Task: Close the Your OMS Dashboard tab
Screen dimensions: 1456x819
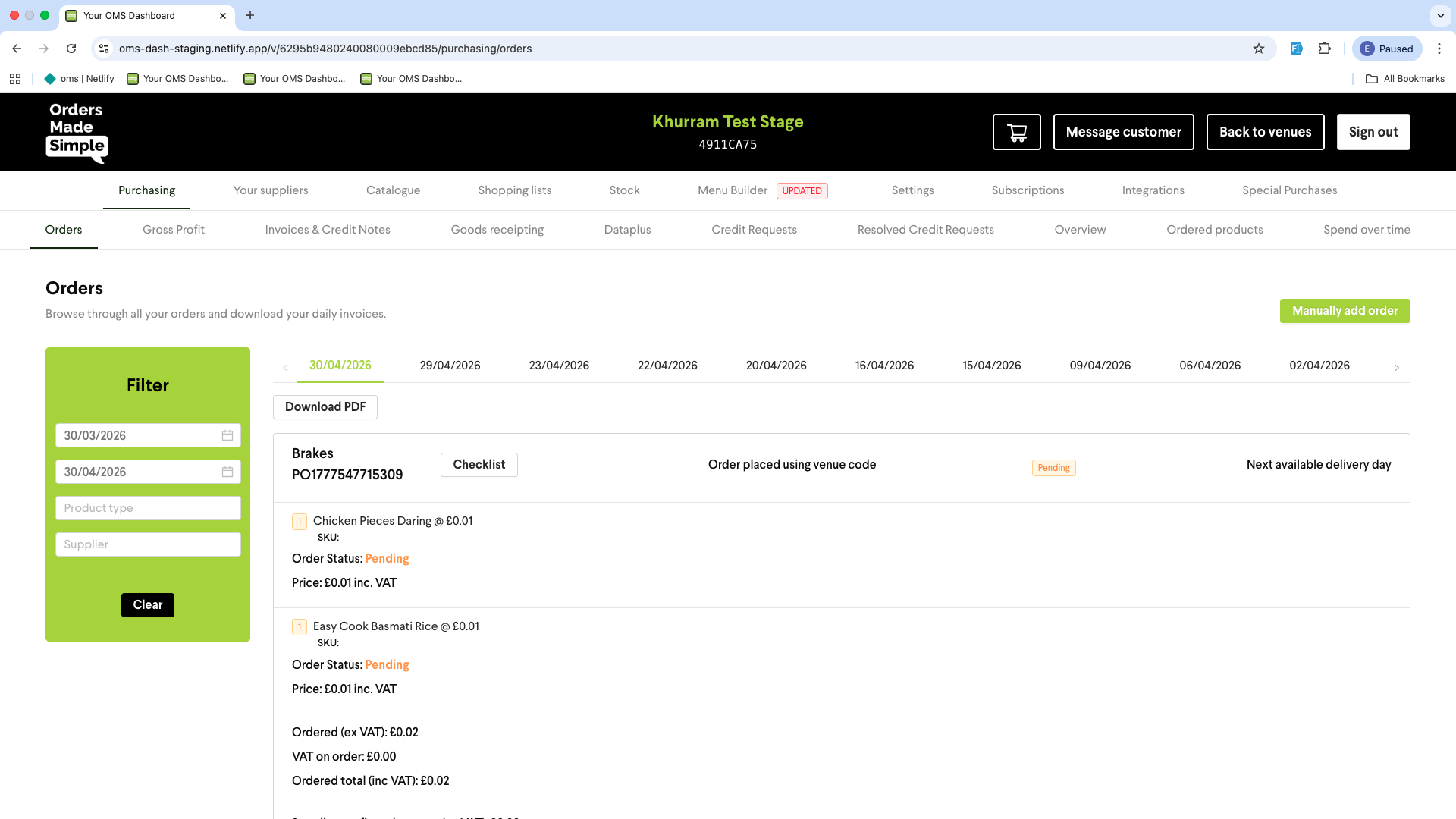Action: (222, 15)
